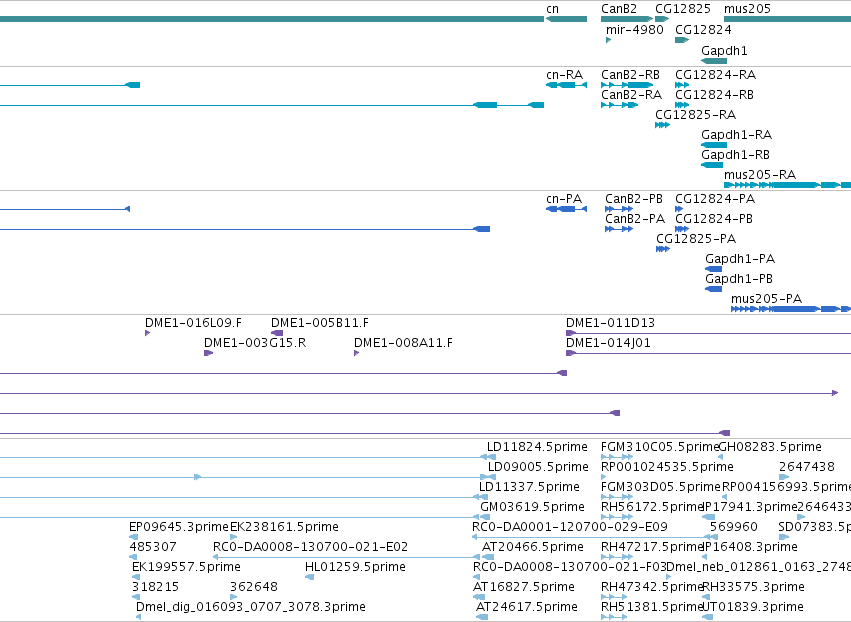Screen dimensions: 851x622
Task: Click the LD09005.5prime EST glyph
Action: [x=491, y=477]
